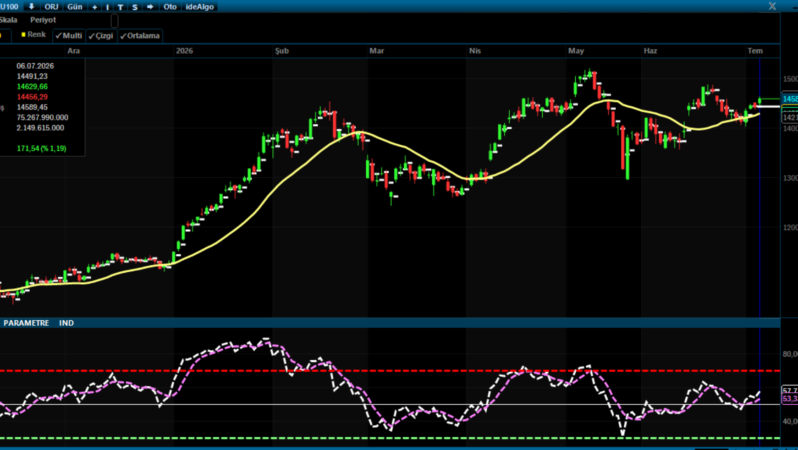Click the U100 symbol label
The height and width of the screenshot is (450, 798).
click(x=10, y=7)
